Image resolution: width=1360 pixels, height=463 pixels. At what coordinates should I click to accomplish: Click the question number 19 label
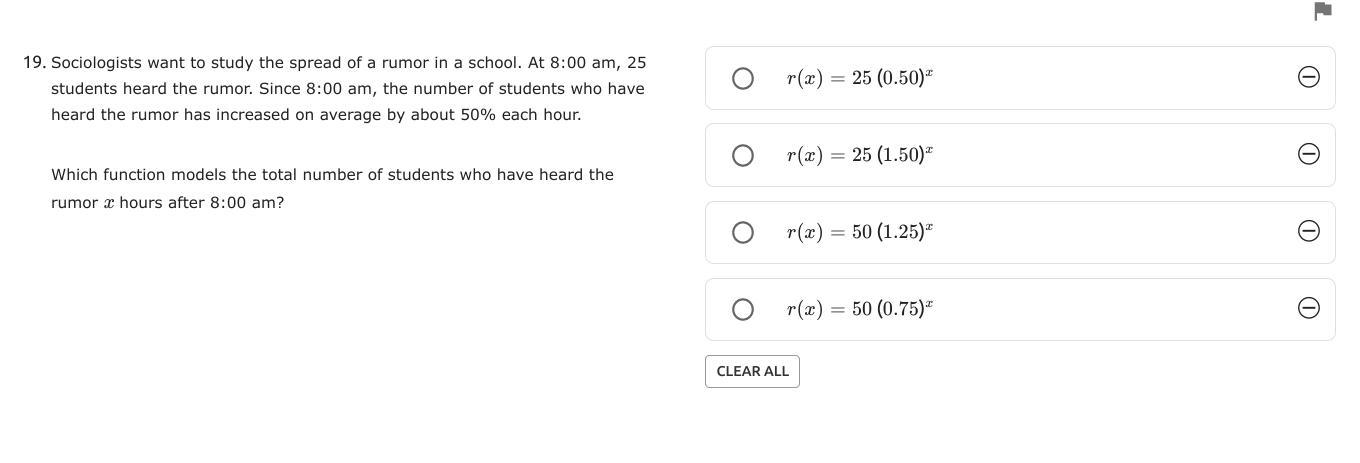pos(34,62)
